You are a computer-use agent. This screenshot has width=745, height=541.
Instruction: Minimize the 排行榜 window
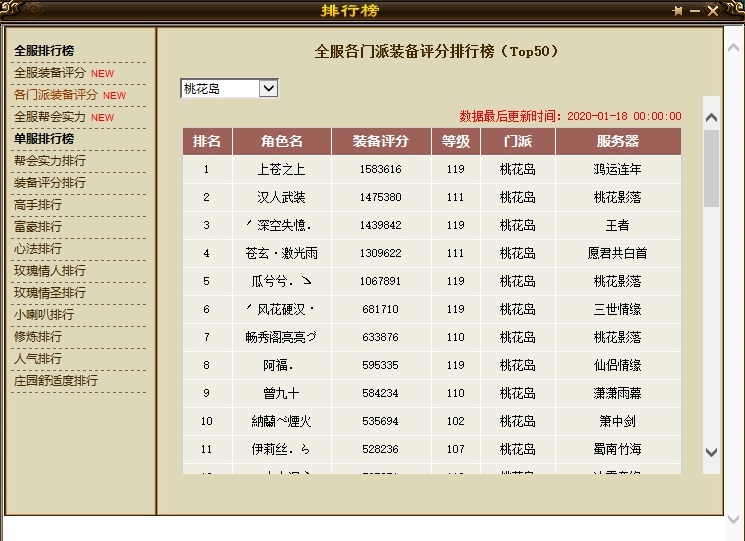point(695,10)
